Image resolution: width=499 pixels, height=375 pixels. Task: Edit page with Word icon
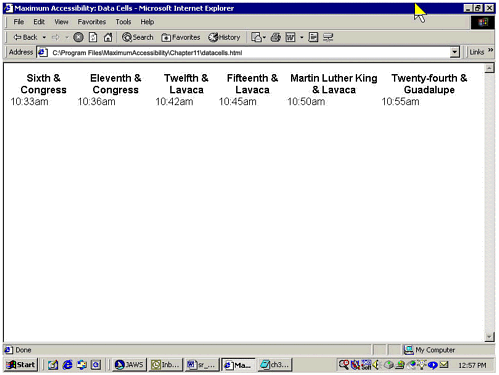pos(290,37)
